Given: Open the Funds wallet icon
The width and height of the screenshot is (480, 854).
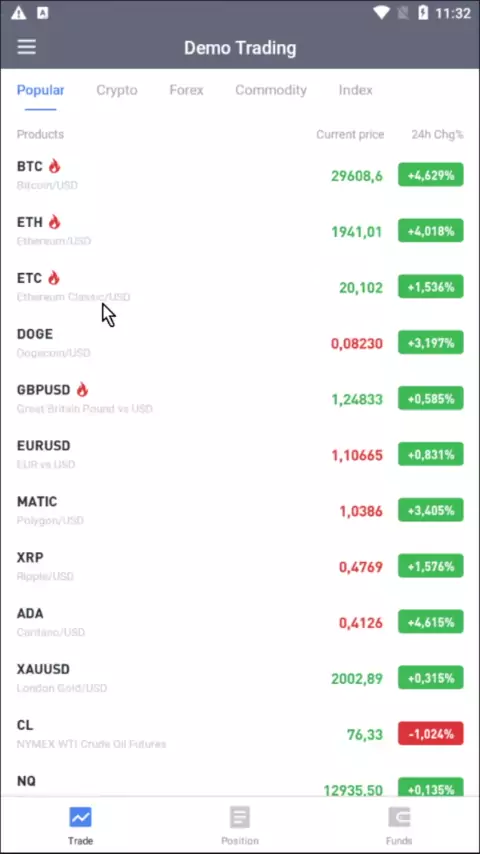Looking at the screenshot, I should click(x=399, y=817).
